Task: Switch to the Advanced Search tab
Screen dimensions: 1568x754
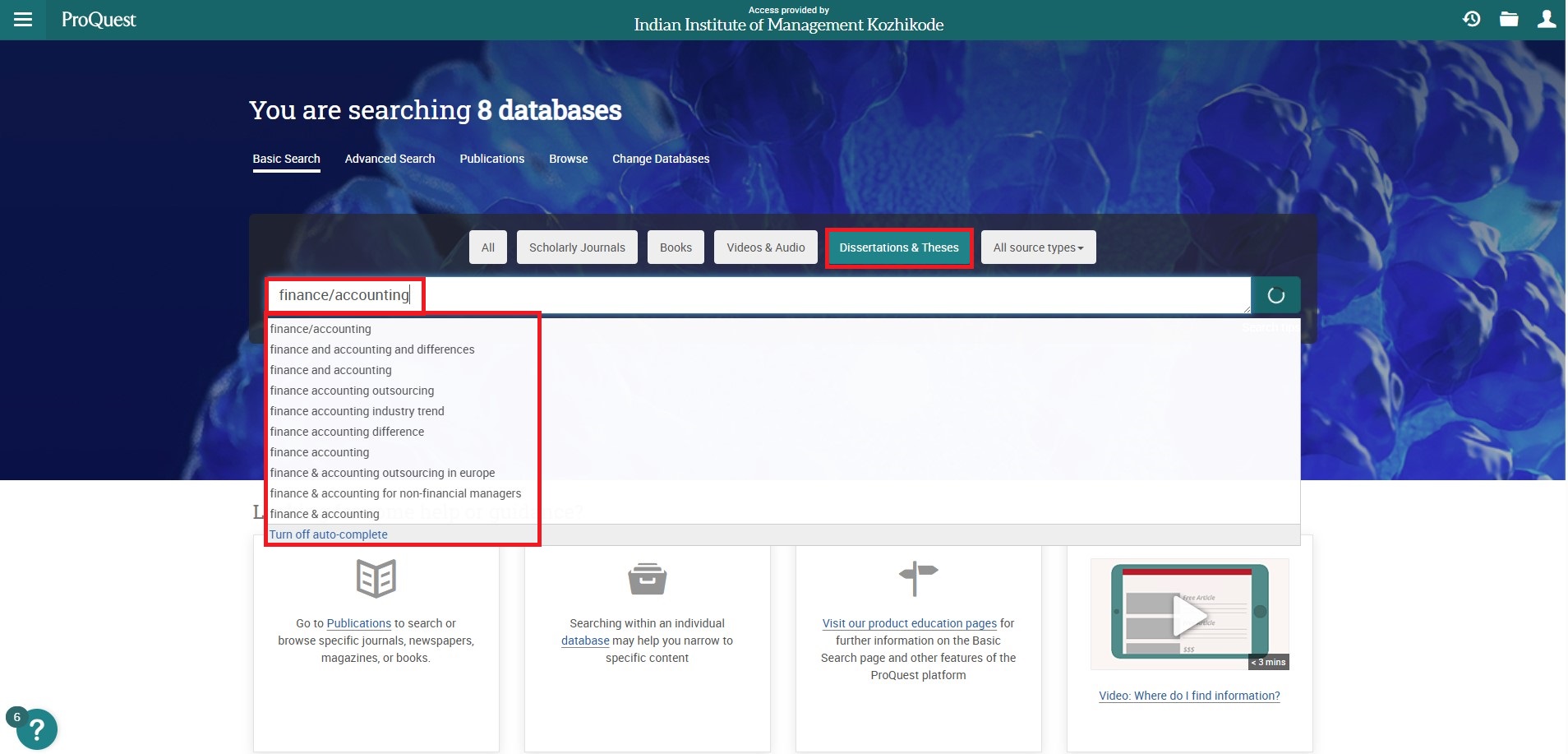Action: pyautogui.click(x=390, y=159)
